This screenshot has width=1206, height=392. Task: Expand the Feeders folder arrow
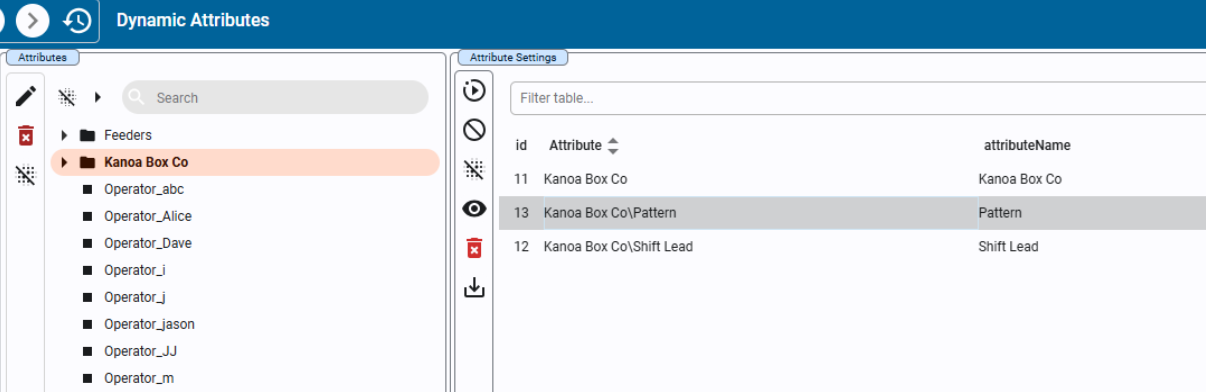pos(64,135)
